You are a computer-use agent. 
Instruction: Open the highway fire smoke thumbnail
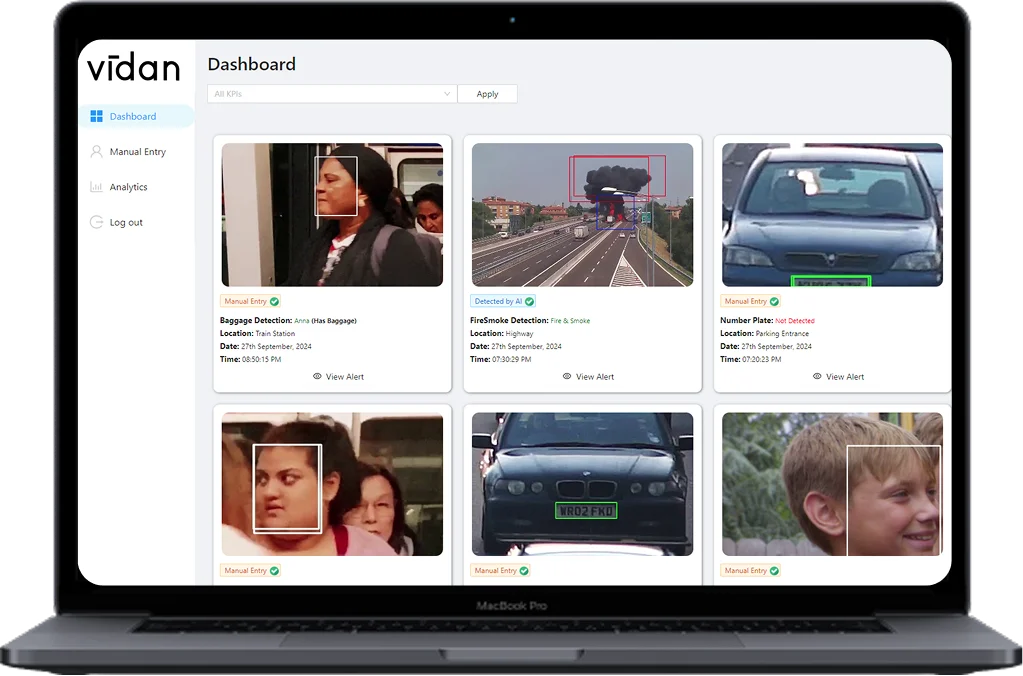click(x=582, y=215)
